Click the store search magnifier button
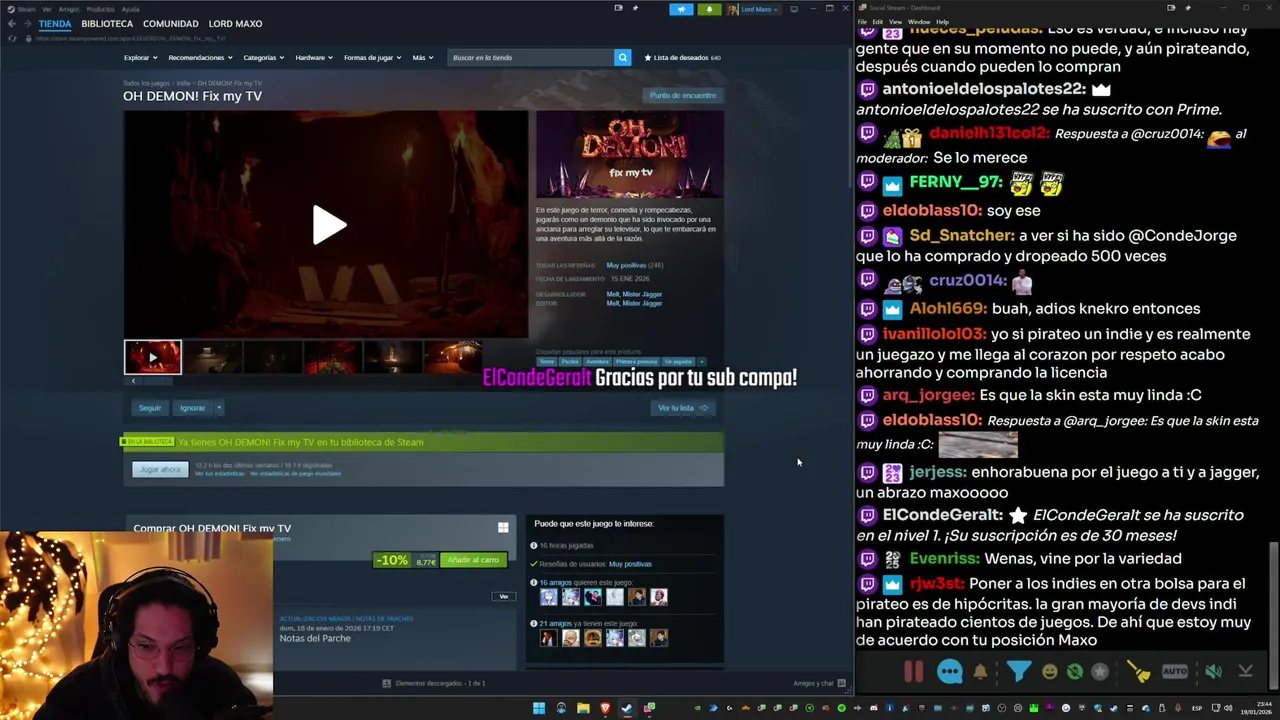1280x720 pixels. coord(622,57)
